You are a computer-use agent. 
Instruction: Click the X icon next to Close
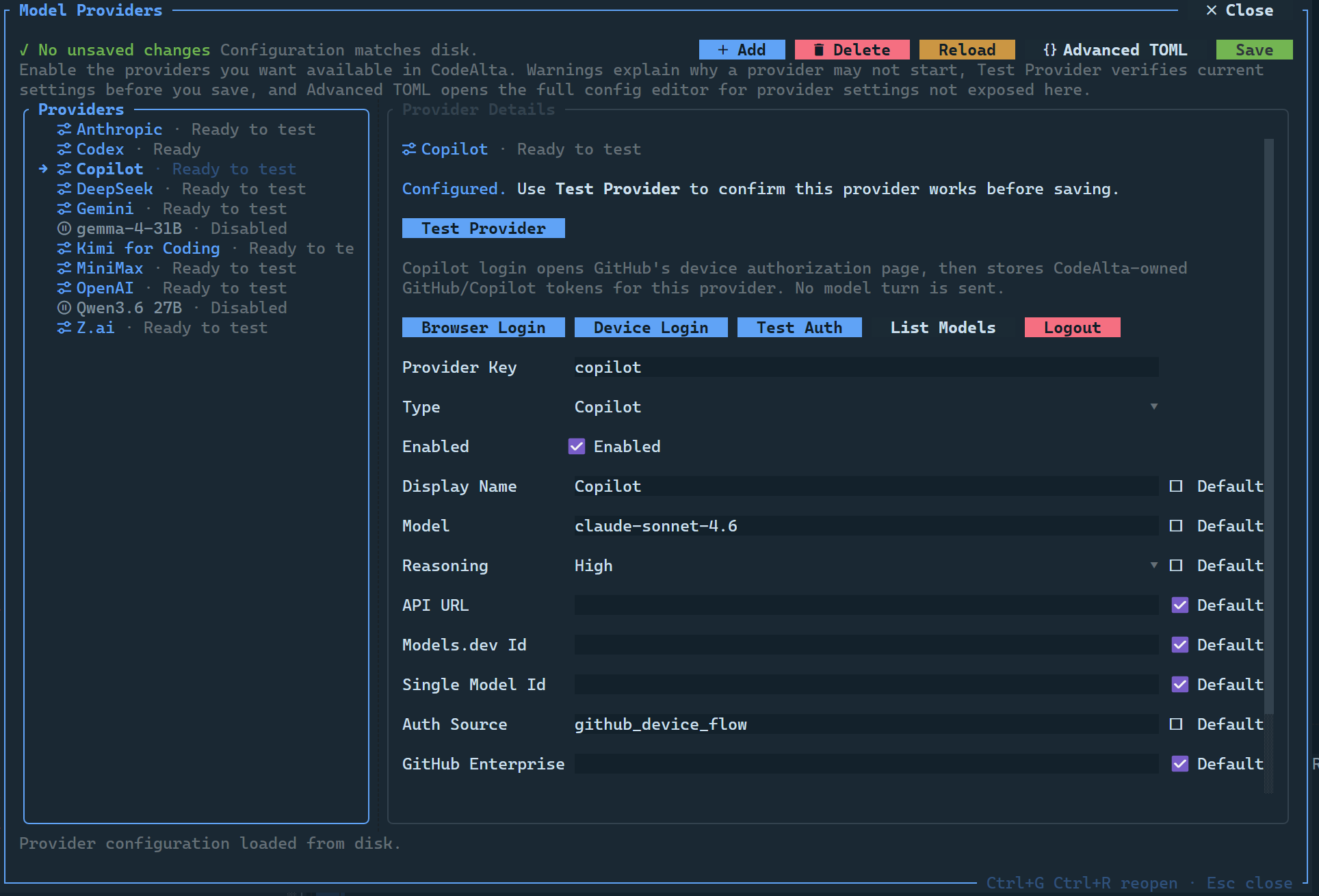pyautogui.click(x=1211, y=10)
